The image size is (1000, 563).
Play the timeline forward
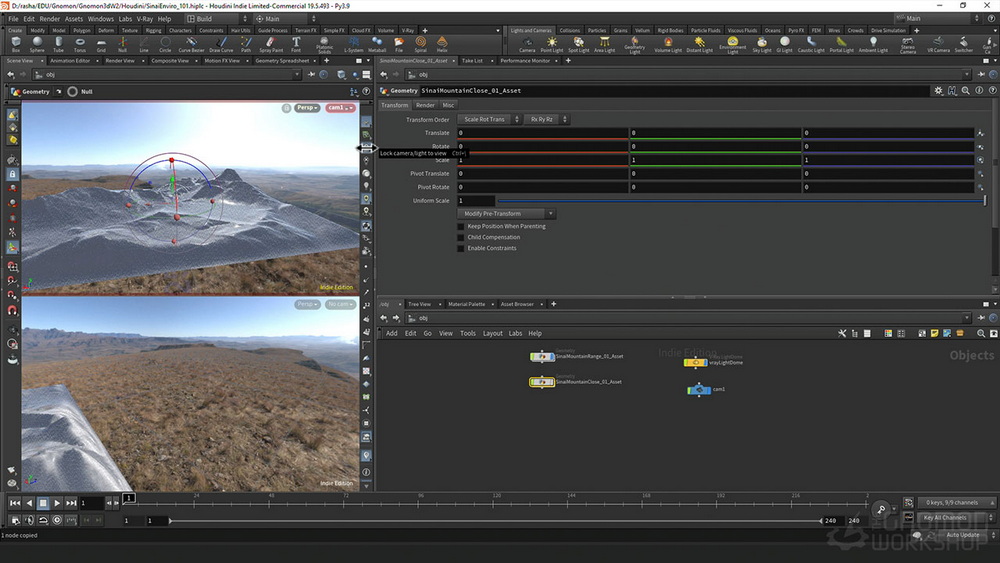click(57, 503)
